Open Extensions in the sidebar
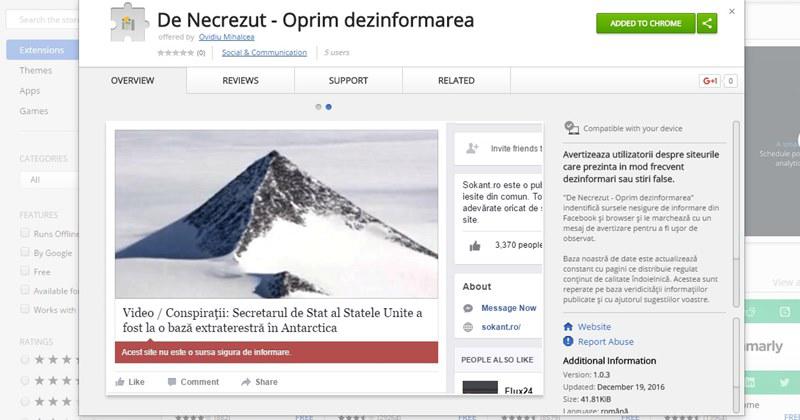800x420 pixels. (x=42, y=50)
